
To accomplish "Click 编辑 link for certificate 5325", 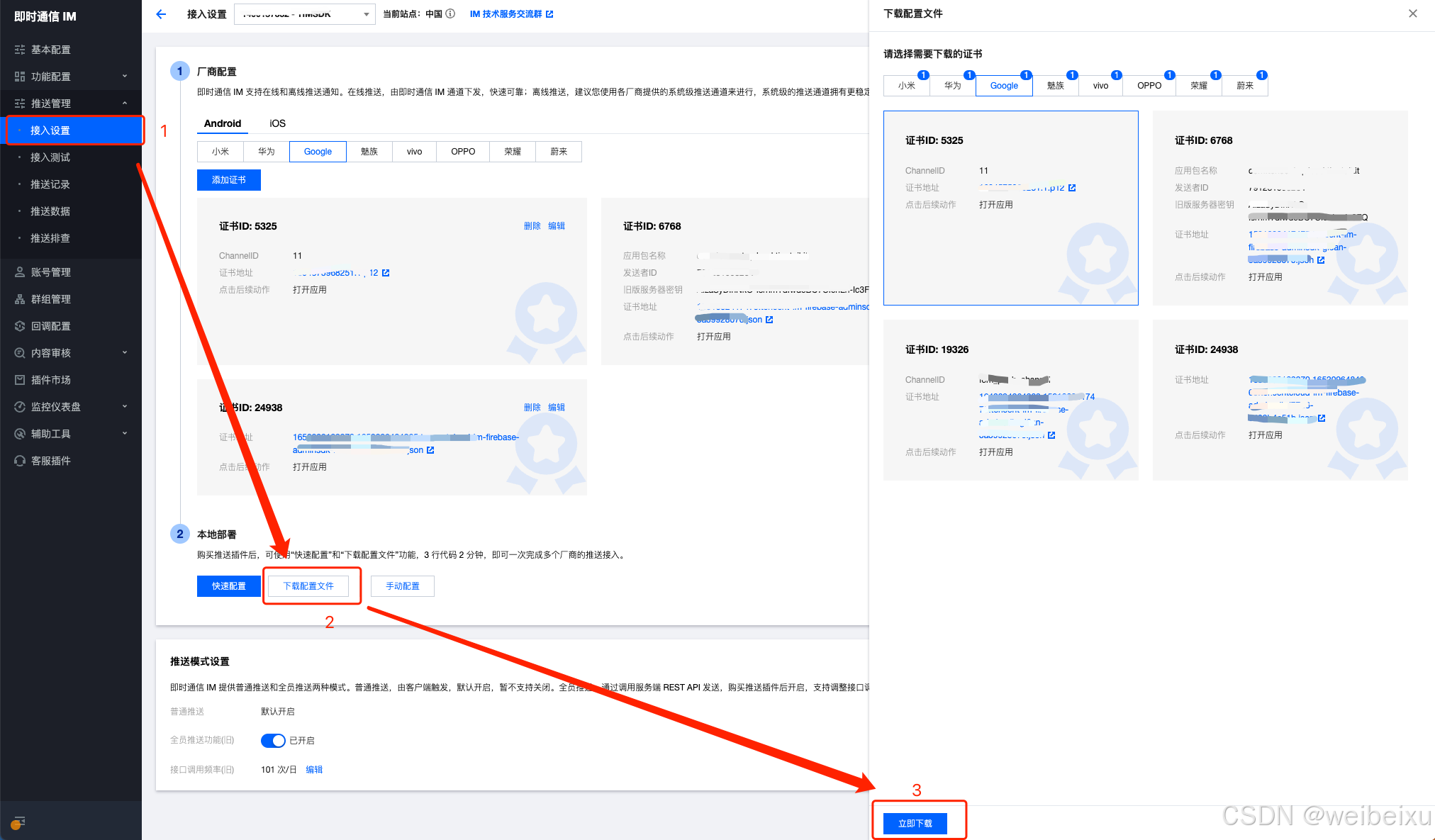I will click(557, 226).
